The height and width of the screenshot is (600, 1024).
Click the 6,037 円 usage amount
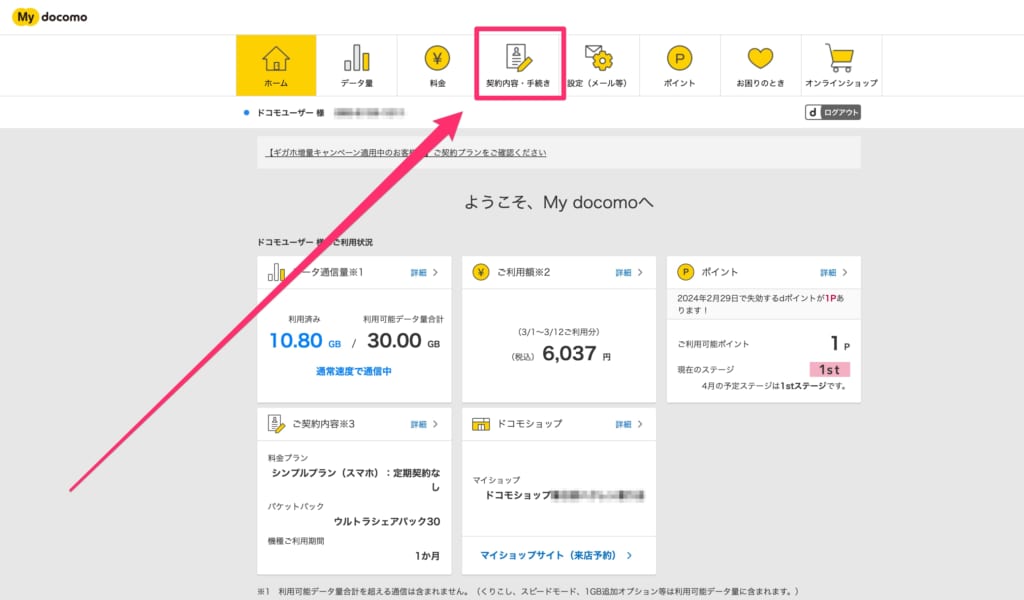coord(577,354)
